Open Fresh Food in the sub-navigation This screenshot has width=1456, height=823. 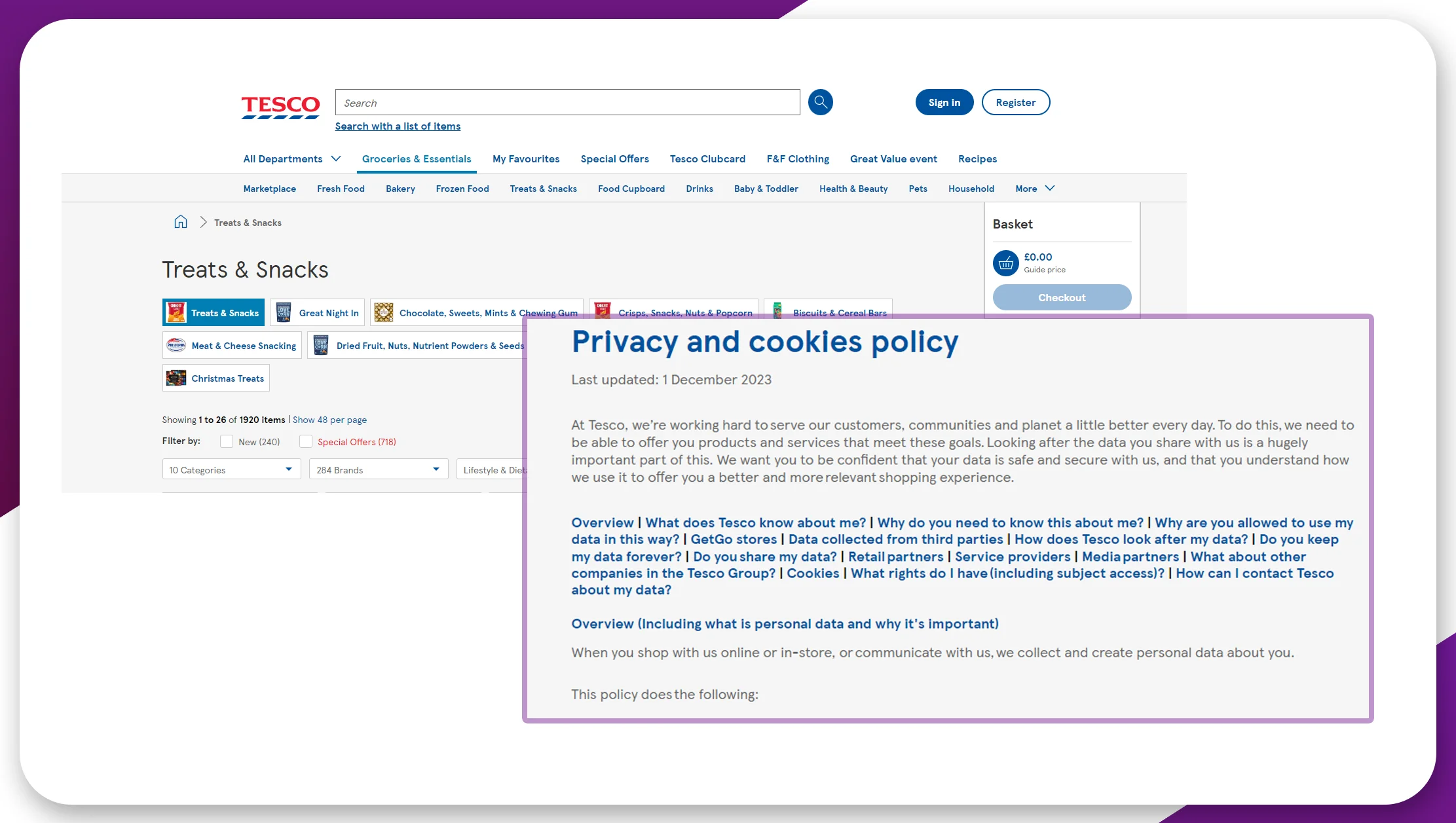341,189
